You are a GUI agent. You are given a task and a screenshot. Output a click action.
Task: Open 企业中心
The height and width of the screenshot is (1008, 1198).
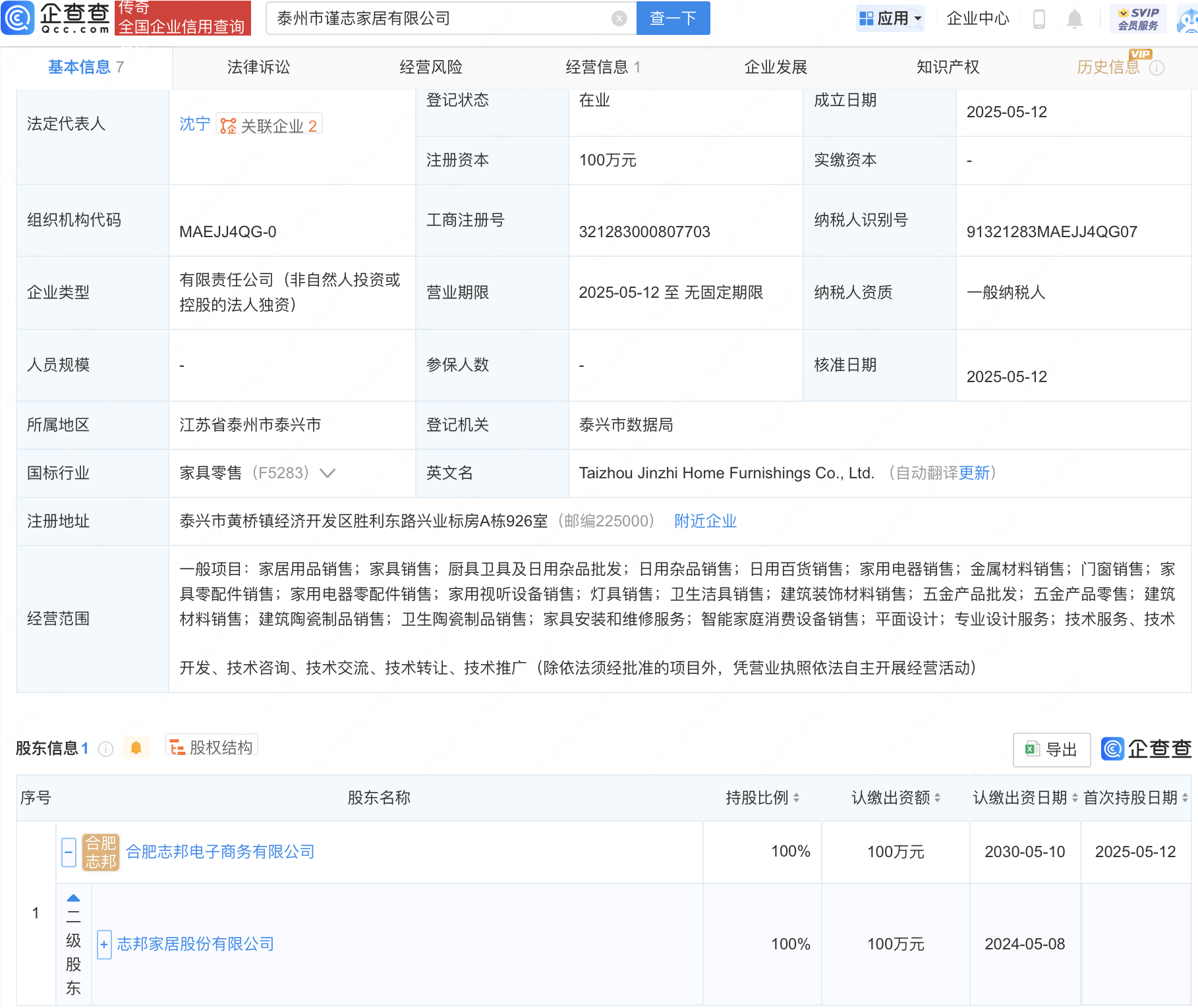point(978,18)
